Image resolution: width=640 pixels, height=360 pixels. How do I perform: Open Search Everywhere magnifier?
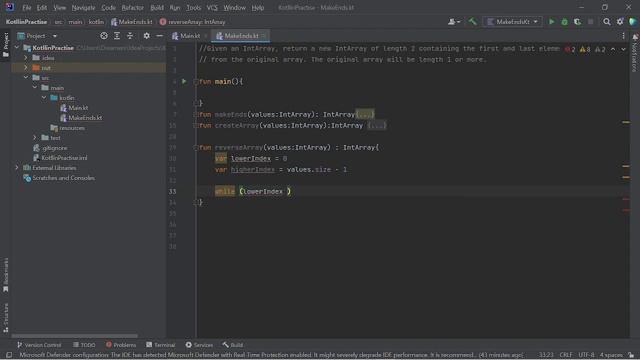(x=607, y=22)
